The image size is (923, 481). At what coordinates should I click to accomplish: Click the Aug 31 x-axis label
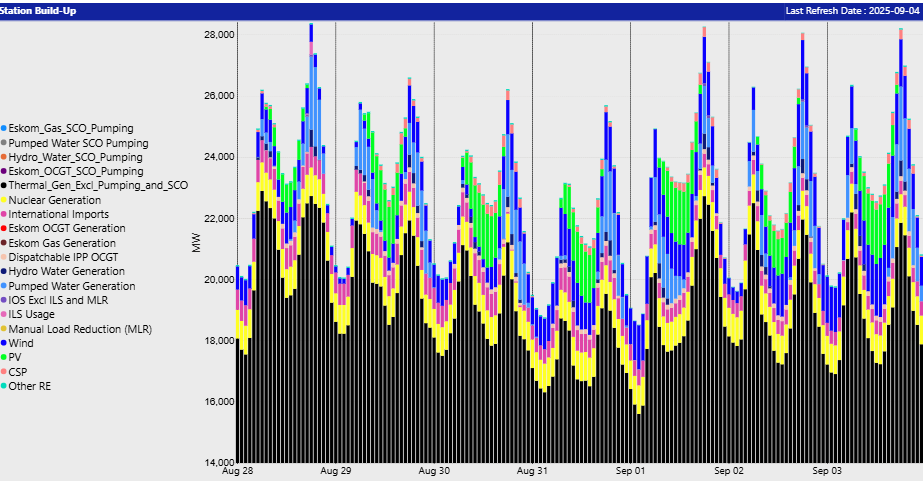pyautogui.click(x=532, y=470)
